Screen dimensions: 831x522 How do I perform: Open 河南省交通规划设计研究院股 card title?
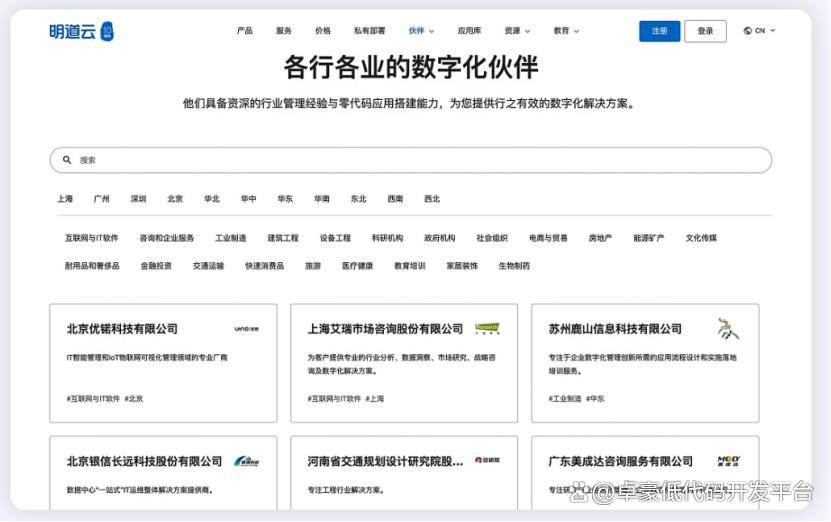385,461
